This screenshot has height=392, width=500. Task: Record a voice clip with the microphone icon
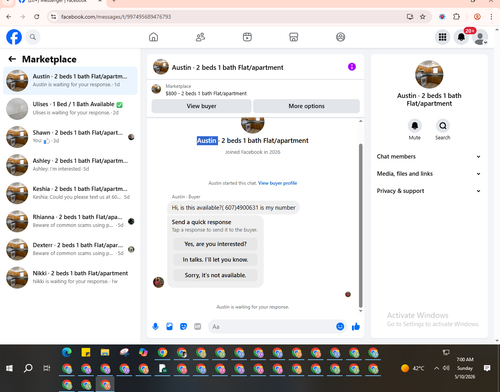click(155, 326)
